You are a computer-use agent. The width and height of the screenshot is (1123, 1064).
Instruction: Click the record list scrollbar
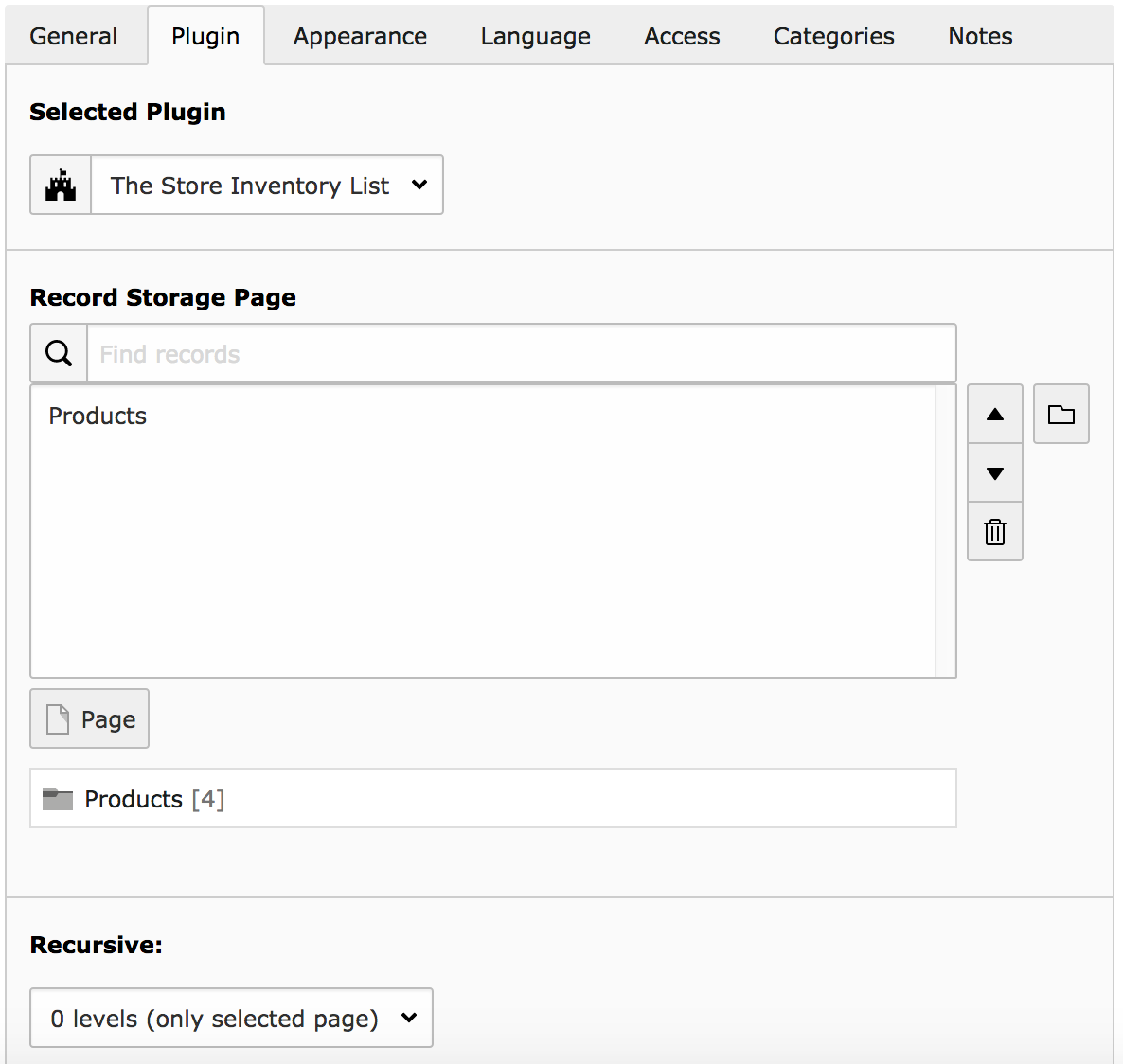point(945,530)
